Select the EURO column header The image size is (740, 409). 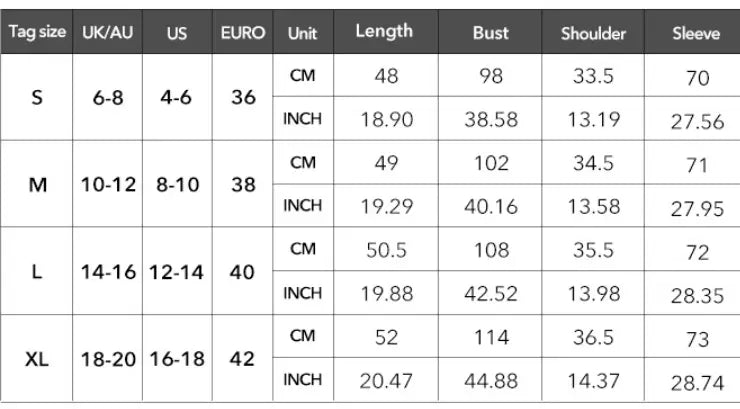click(x=243, y=32)
